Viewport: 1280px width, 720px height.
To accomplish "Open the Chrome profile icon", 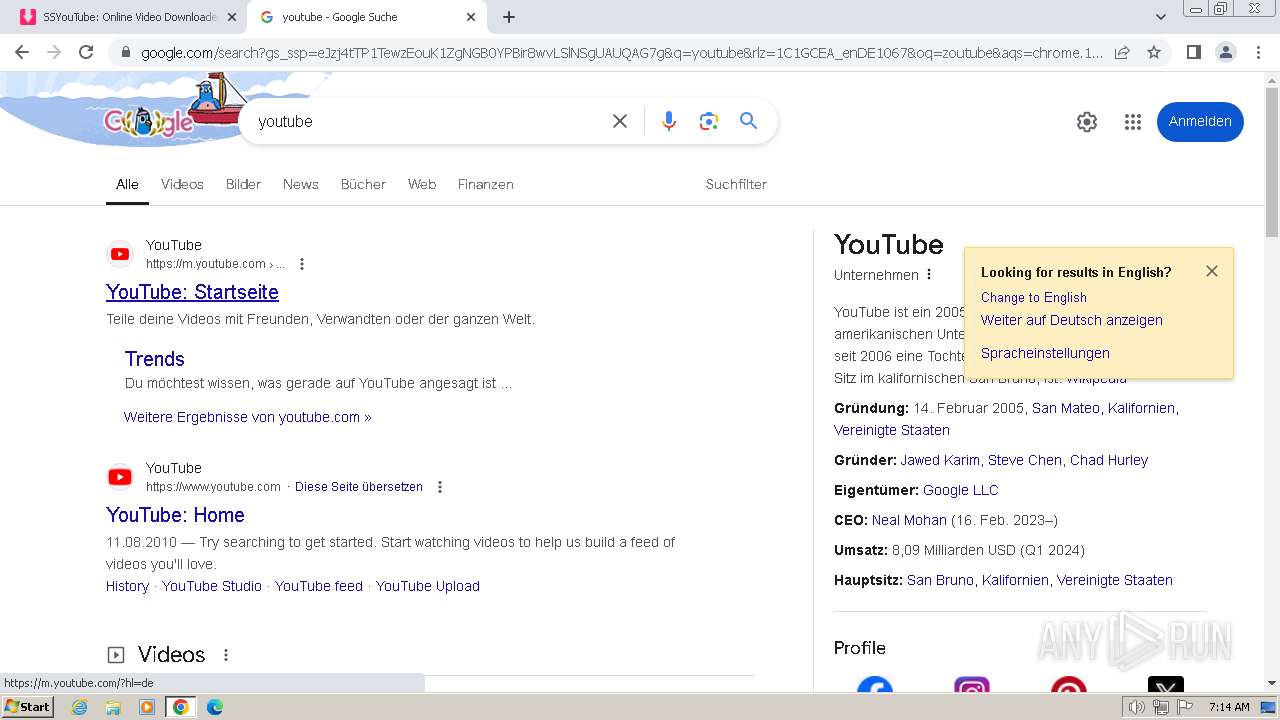I will (x=1225, y=52).
